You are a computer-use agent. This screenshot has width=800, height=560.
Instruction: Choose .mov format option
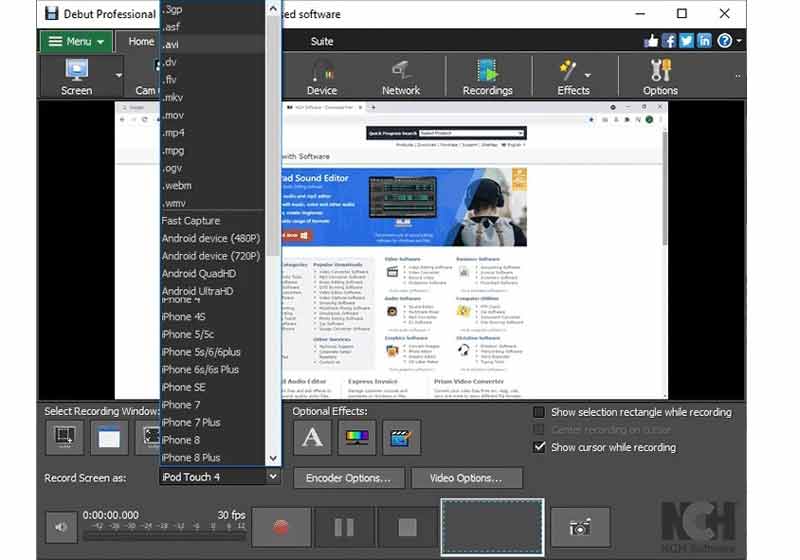[213, 115]
